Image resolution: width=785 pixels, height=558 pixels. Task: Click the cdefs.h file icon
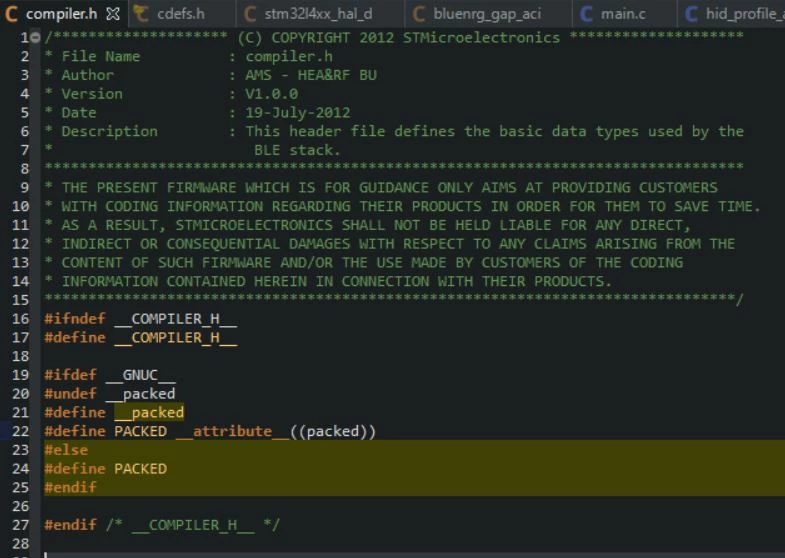142,14
